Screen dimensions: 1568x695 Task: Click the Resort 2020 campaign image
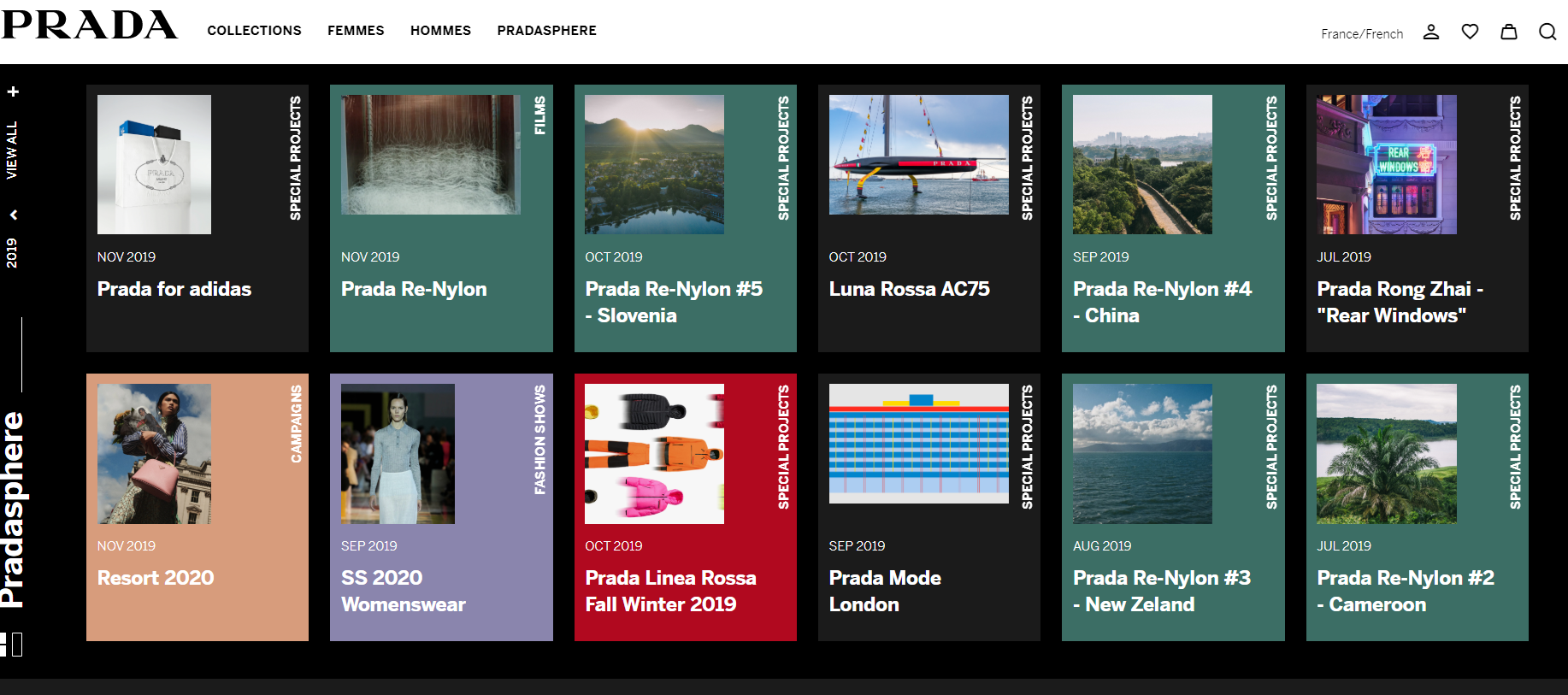pos(154,454)
